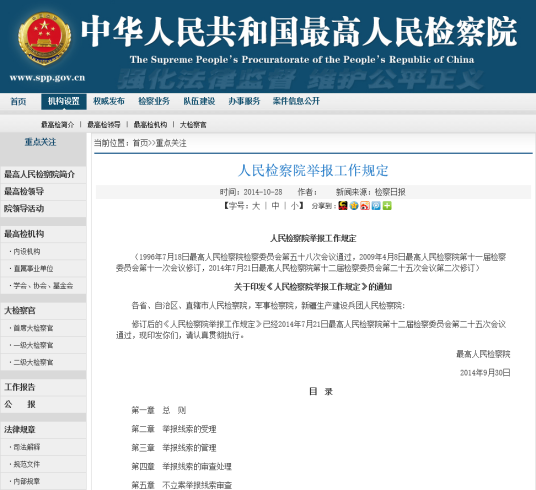Screen dimensions: 536x490
Task: Open 最高检领导 in sidebar
Action: click(43, 191)
